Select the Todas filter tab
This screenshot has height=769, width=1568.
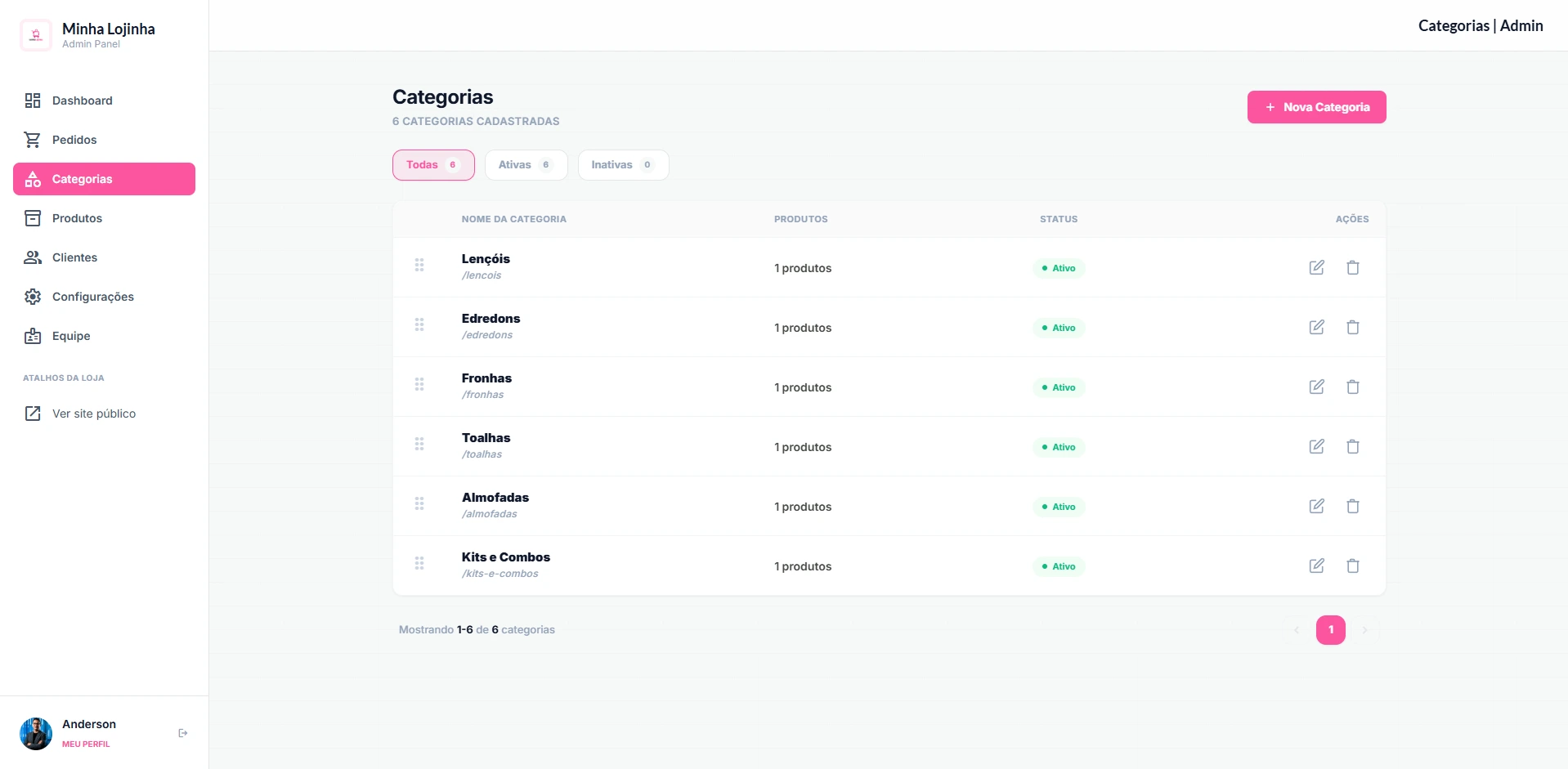click(x=432, y=165)
